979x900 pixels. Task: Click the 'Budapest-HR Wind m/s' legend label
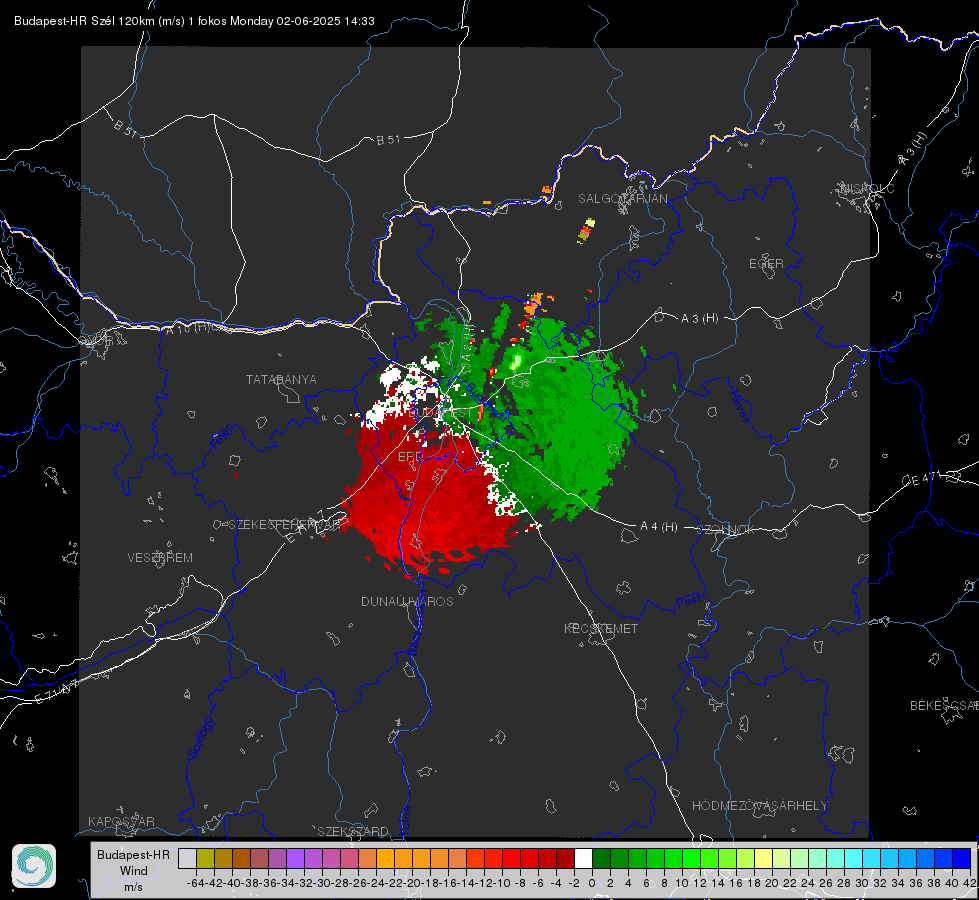click(x=134, y=871)
